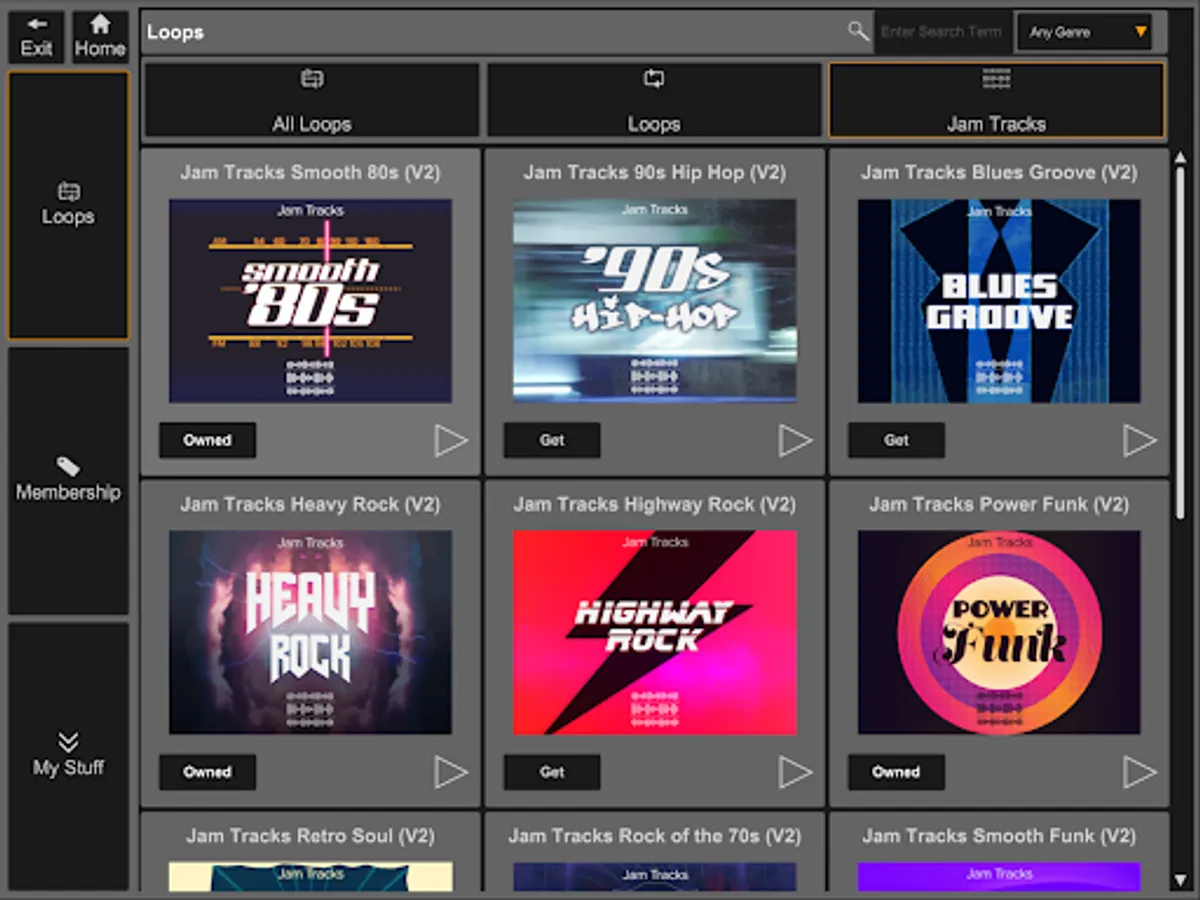Image resolution: width=1200 pixels, height=900 pixels.
Task: Switch to the All Loops tab
Action: pos(312,100)
